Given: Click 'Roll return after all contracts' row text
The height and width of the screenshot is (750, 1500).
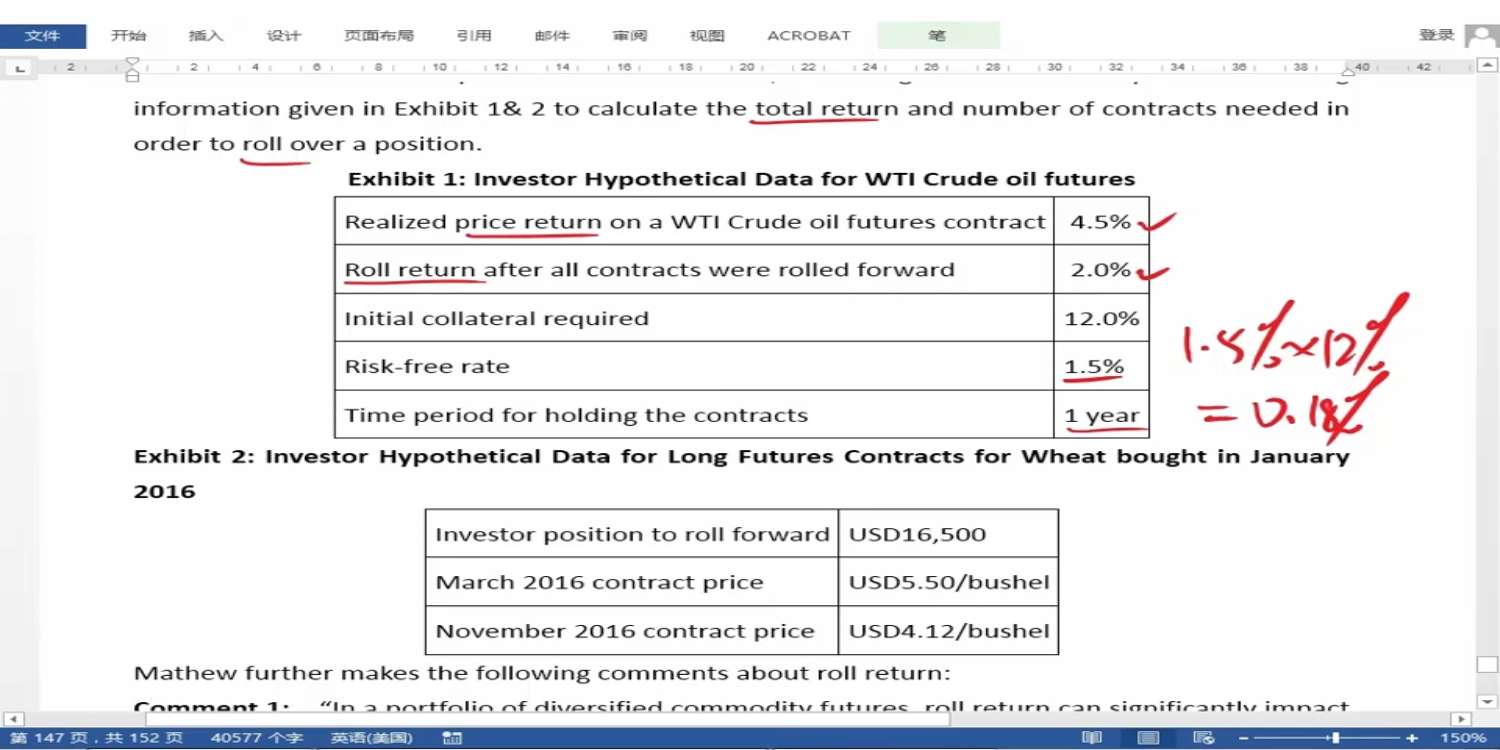Looking at the screenshot, I should pos(650,270).
